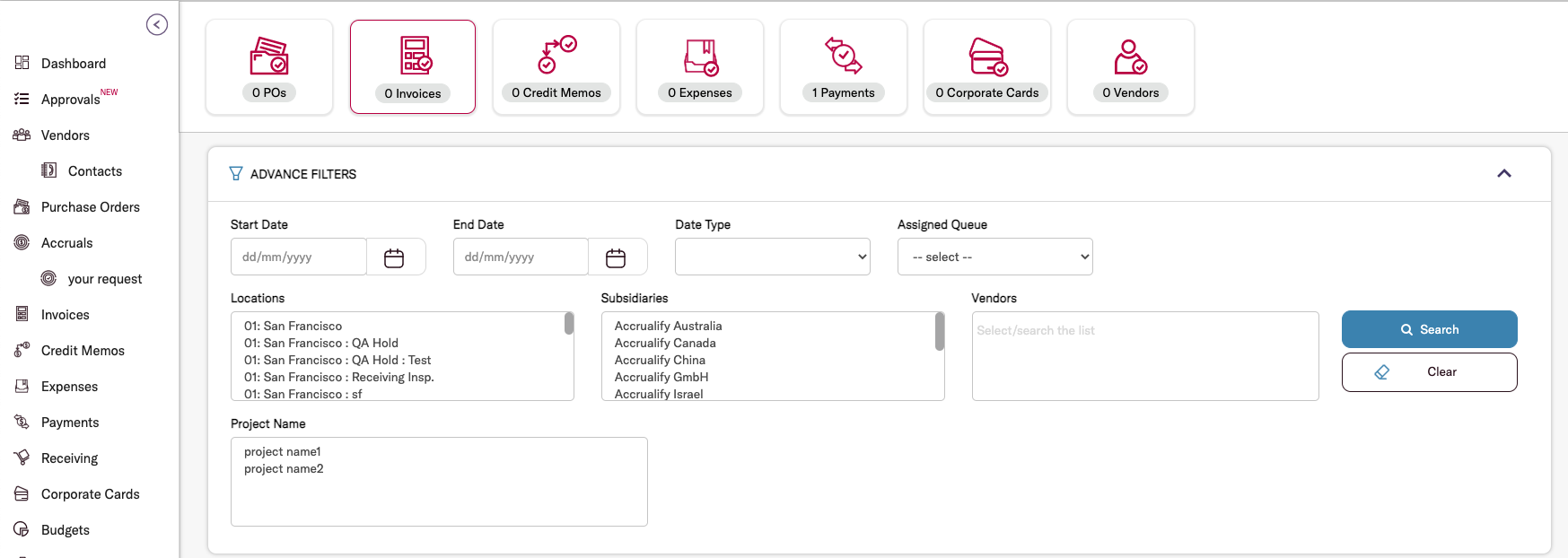Image resolution: width=1568 pixels, height=558 pixels.
Task: Click the Locations list scrollbar
Action: tap(569, 323)
